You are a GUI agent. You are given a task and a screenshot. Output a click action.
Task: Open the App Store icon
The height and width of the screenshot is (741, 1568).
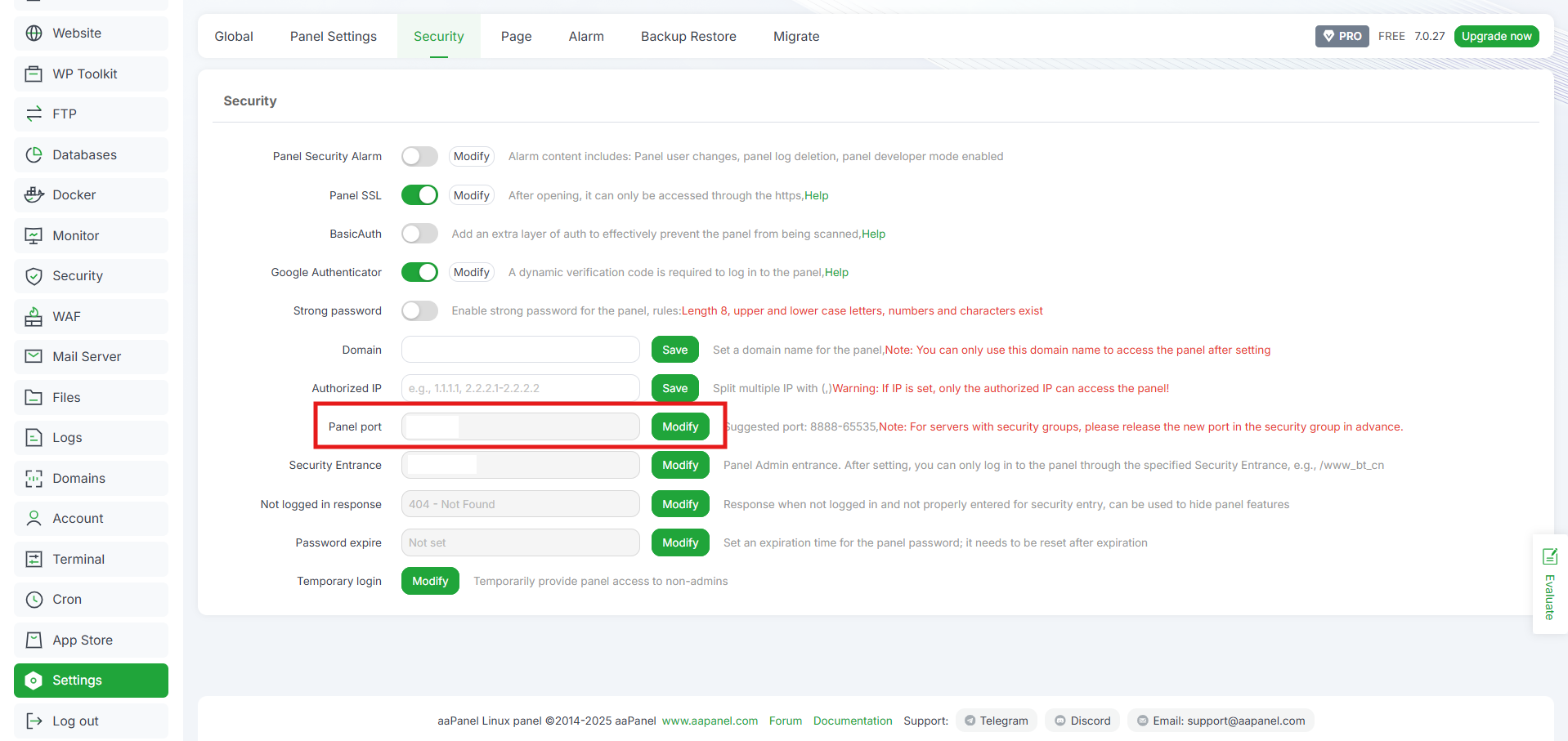pyautogui.click(x=34, y=640)
